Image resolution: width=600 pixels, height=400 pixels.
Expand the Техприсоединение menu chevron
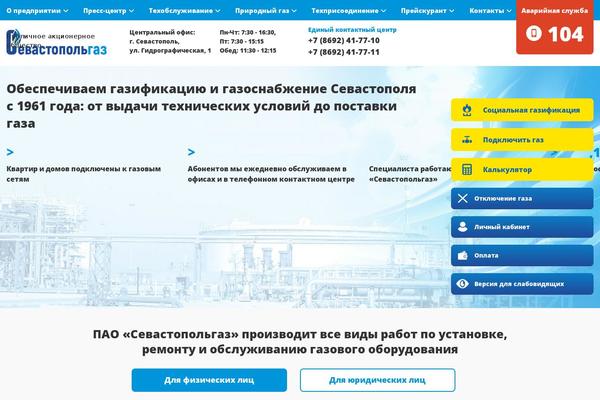[x=383, y=11]
